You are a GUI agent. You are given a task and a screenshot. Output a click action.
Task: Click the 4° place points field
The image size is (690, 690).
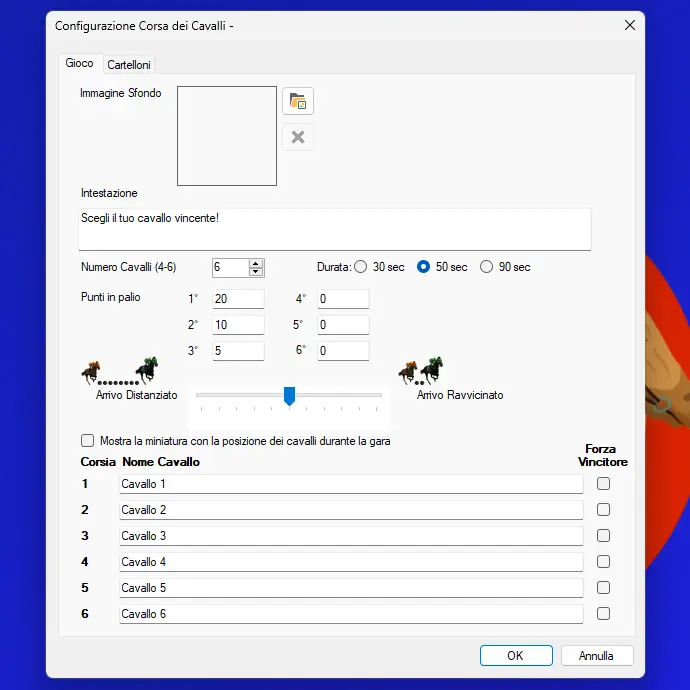click(x=343, y=299)
